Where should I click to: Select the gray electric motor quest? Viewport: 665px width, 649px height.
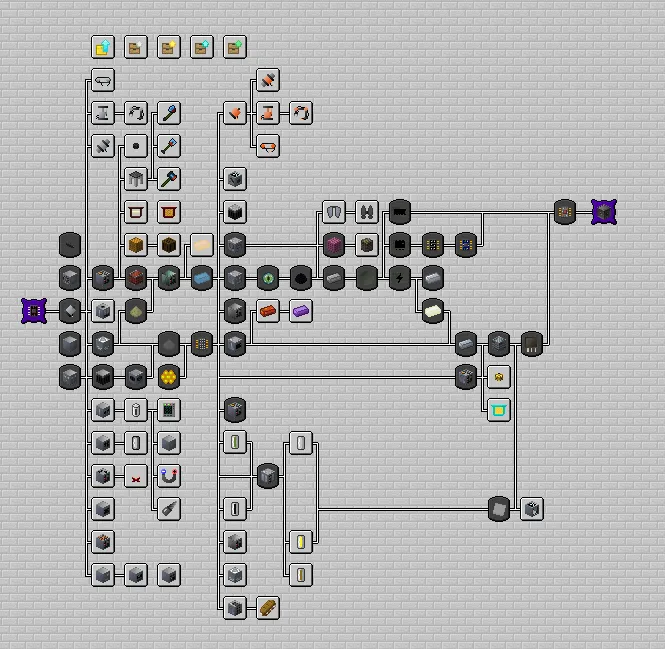(x=103, y=146)
